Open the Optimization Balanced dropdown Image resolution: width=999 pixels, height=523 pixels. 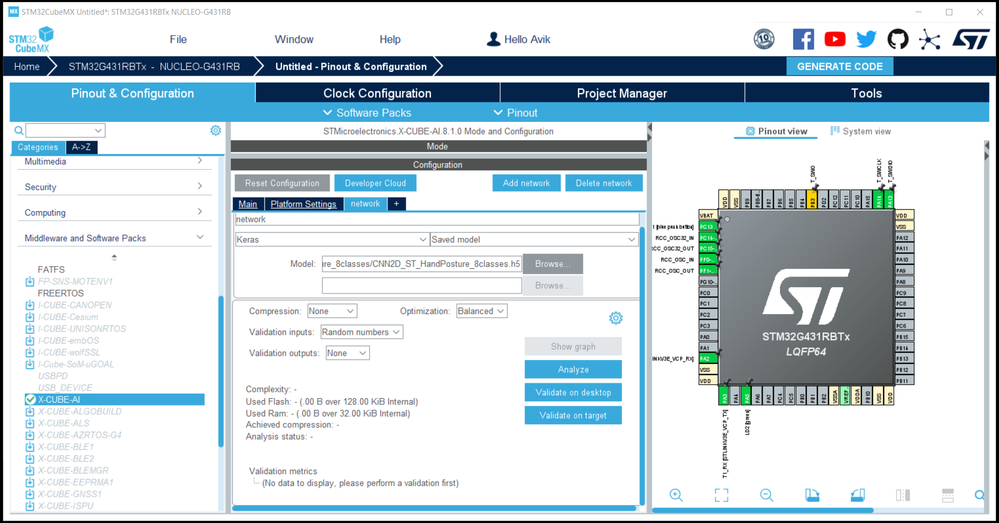click(x=481, y=311)
